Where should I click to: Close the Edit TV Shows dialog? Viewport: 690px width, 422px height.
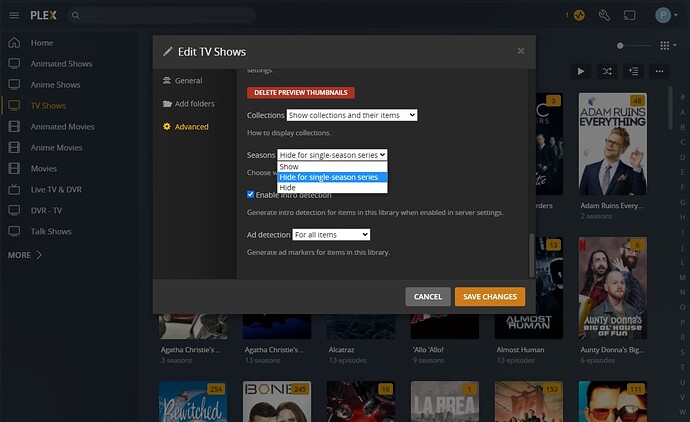pos(521,51)
